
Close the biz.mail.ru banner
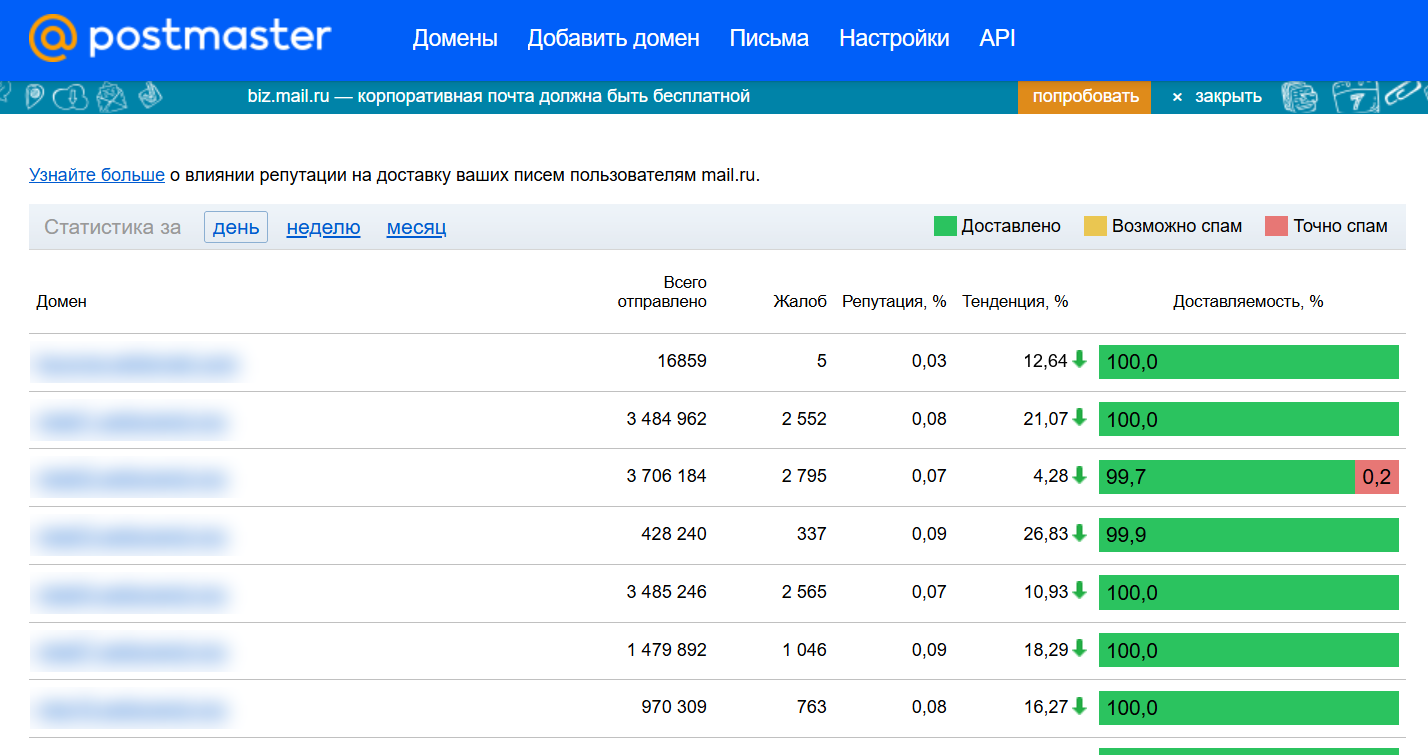tap(1217, 97)
